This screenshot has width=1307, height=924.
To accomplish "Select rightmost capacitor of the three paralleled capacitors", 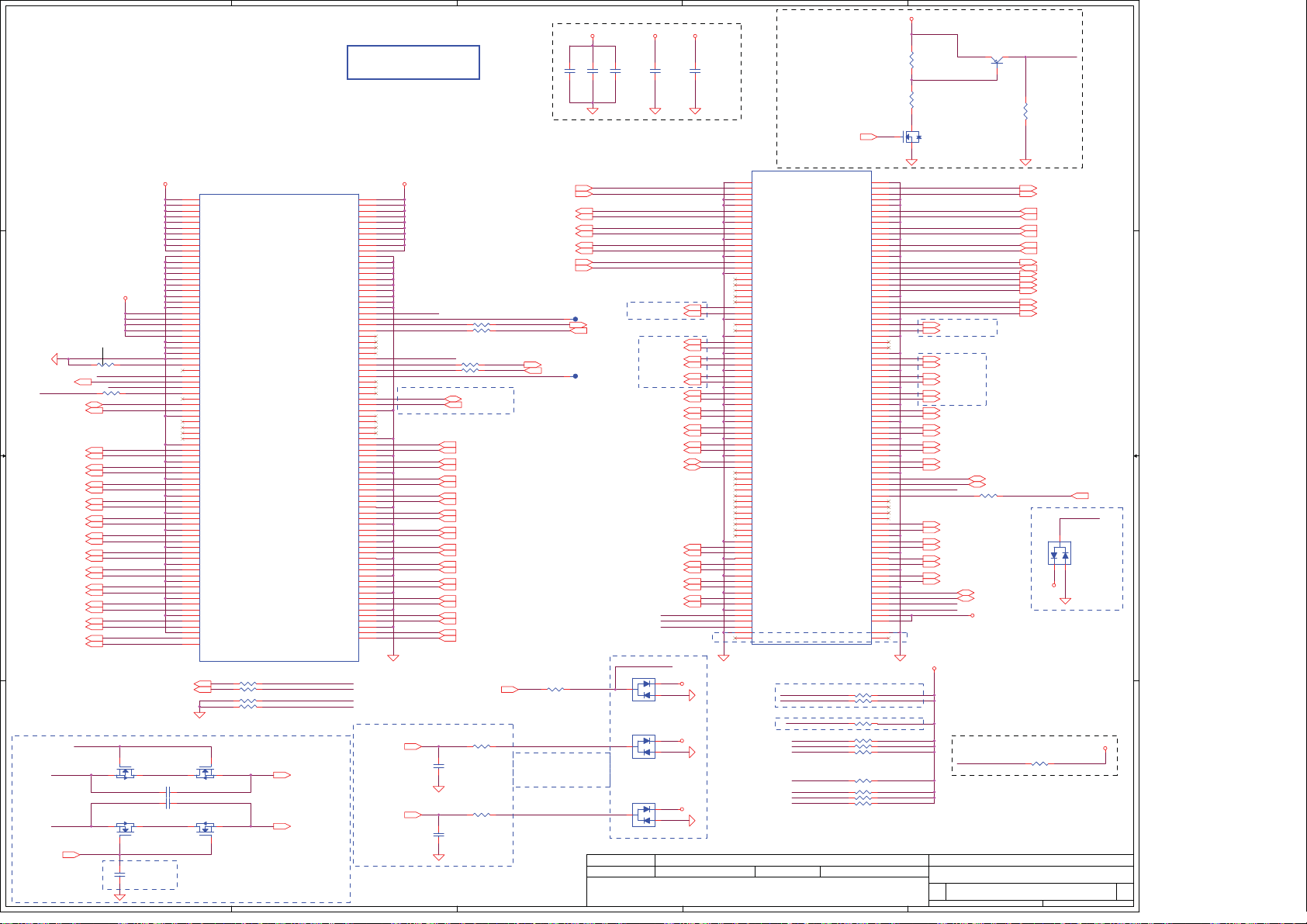I will (x=615, y=71).
